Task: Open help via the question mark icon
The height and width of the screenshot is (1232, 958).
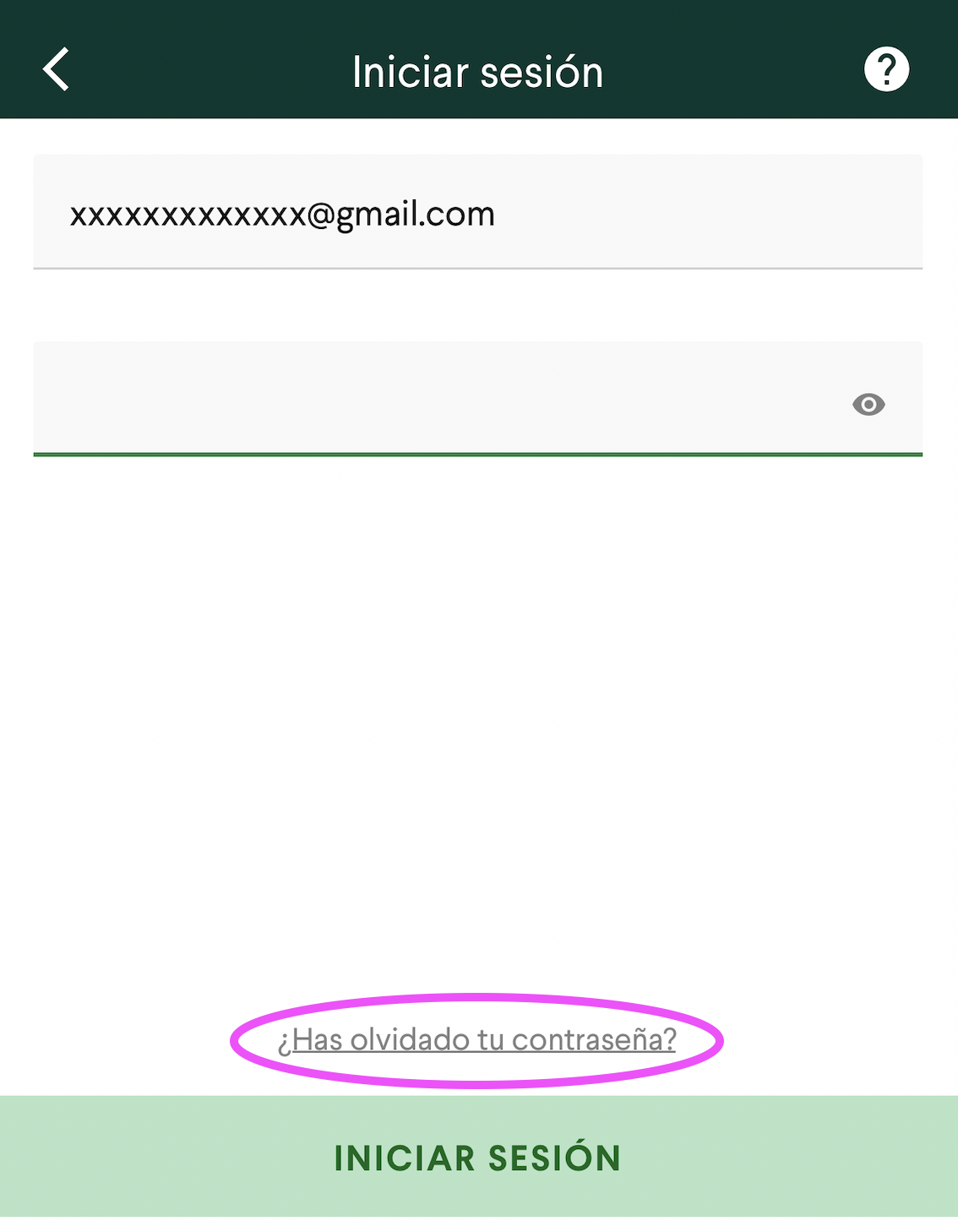Action: pyautogui.click(x=886, y=69)
